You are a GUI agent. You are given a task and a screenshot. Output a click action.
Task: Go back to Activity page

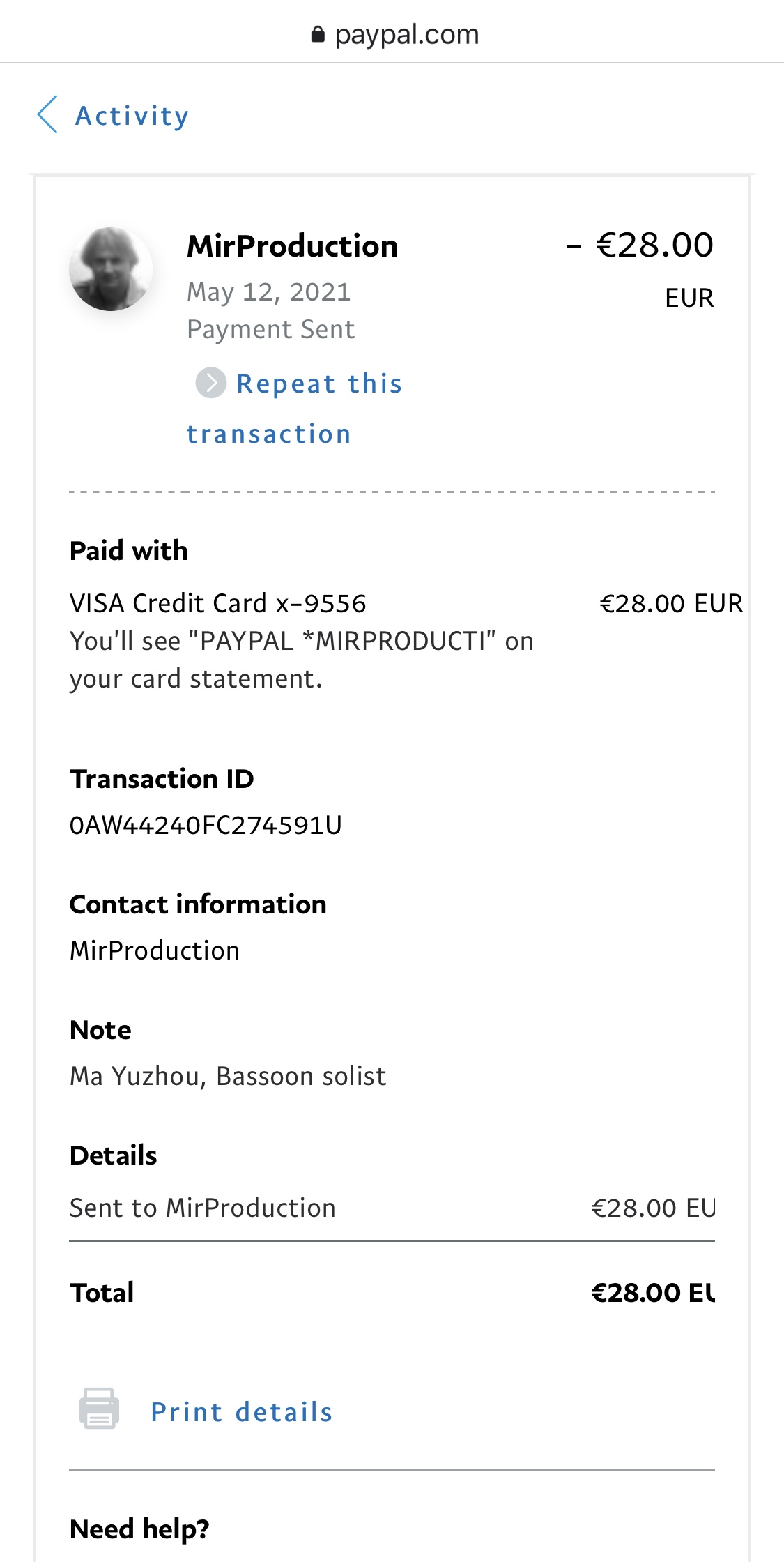click(132, 116)
